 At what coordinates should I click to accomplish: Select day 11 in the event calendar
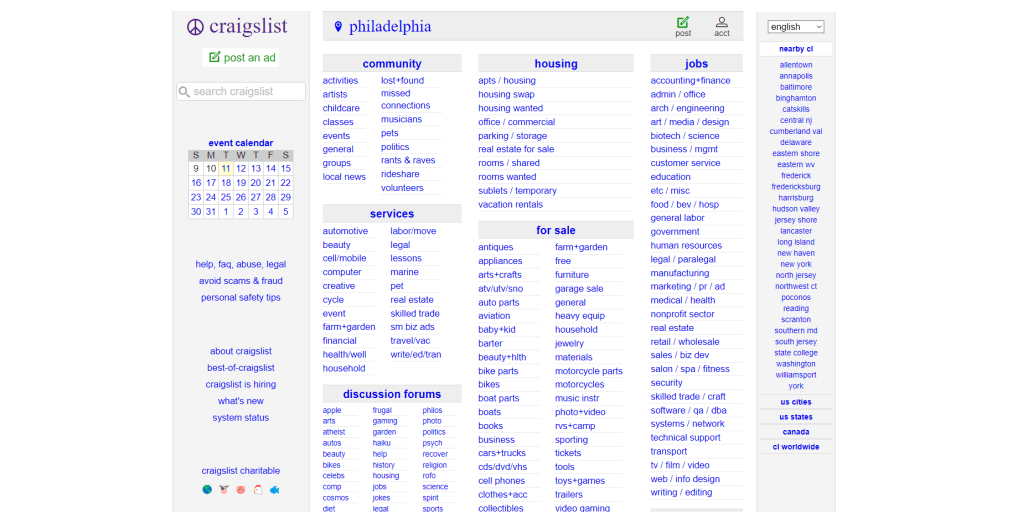[x=226, y=169]
